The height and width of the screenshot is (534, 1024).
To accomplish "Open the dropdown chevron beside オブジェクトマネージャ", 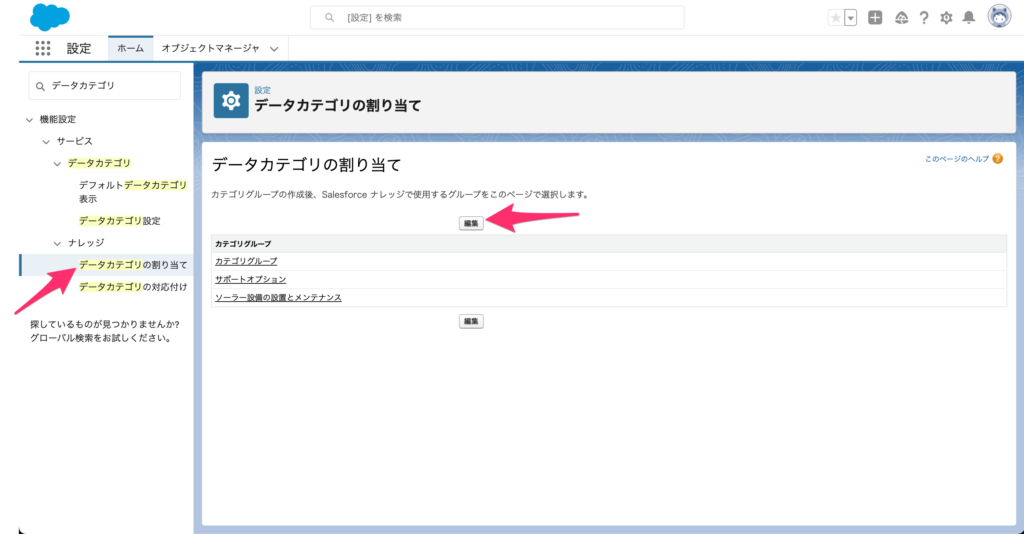I will 274,49.
